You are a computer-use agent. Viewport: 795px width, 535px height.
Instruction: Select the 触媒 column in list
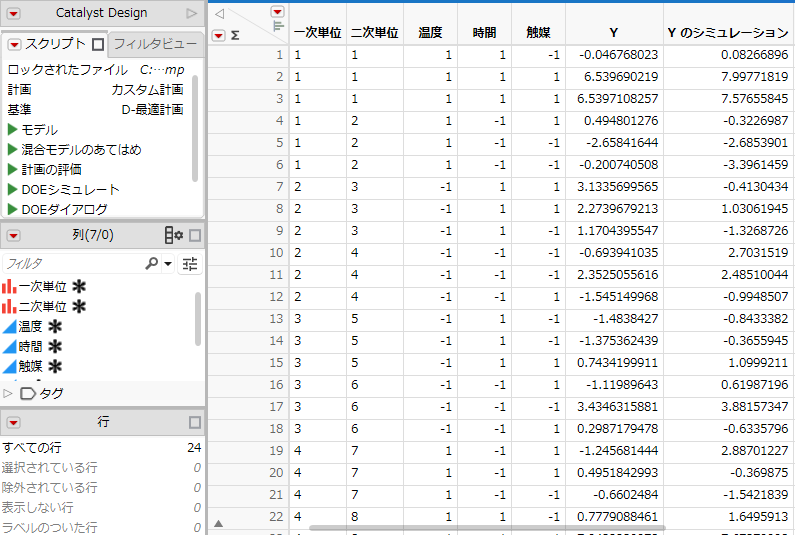click(x=30, y=366)
